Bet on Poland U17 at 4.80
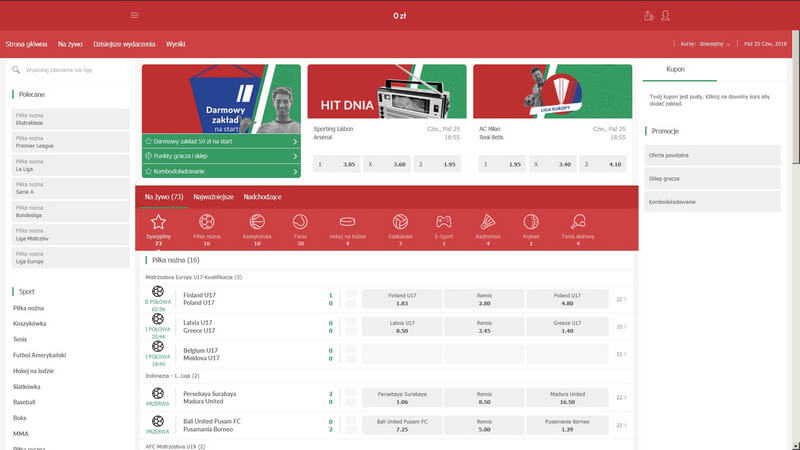The height and width of the screenshot is (450, 800). (x=567, y=299)
